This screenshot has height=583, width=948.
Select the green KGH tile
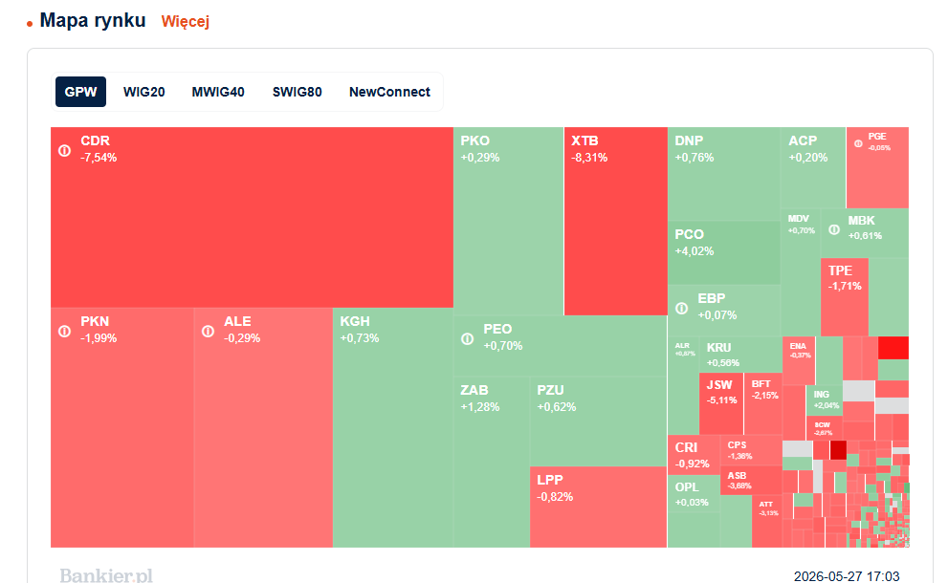click(x=393, y=428)
